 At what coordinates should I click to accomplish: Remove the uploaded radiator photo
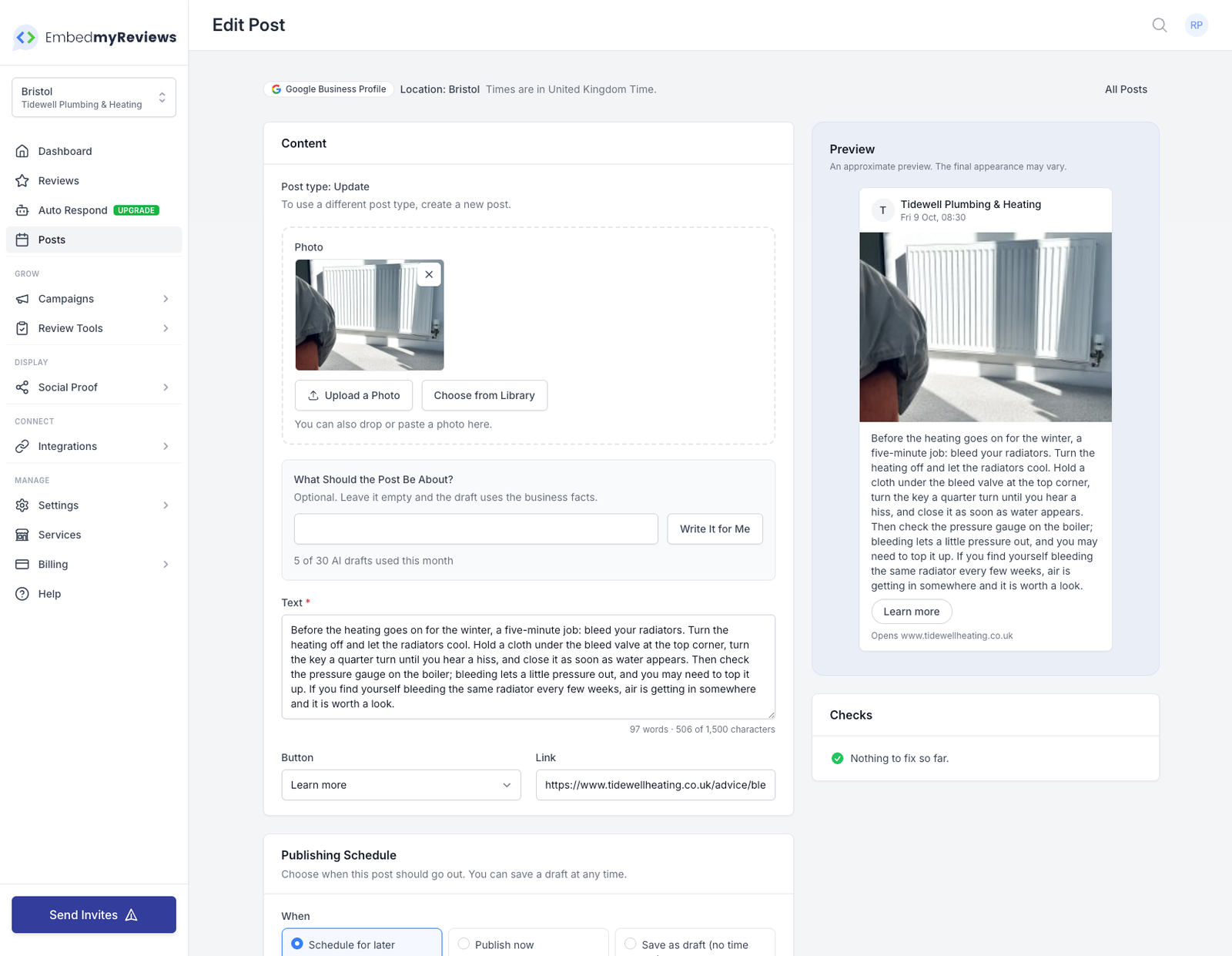coord(429,274)
